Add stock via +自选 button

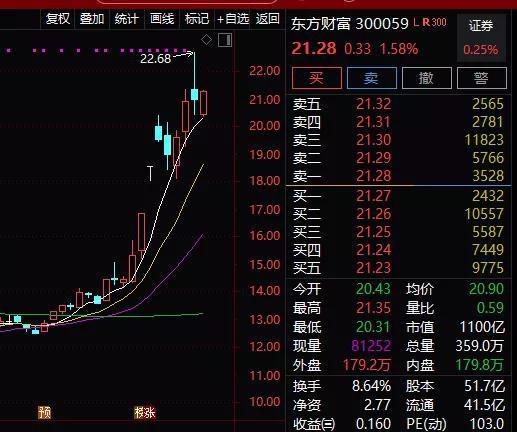pyautogui.click(x=233, y=19)
